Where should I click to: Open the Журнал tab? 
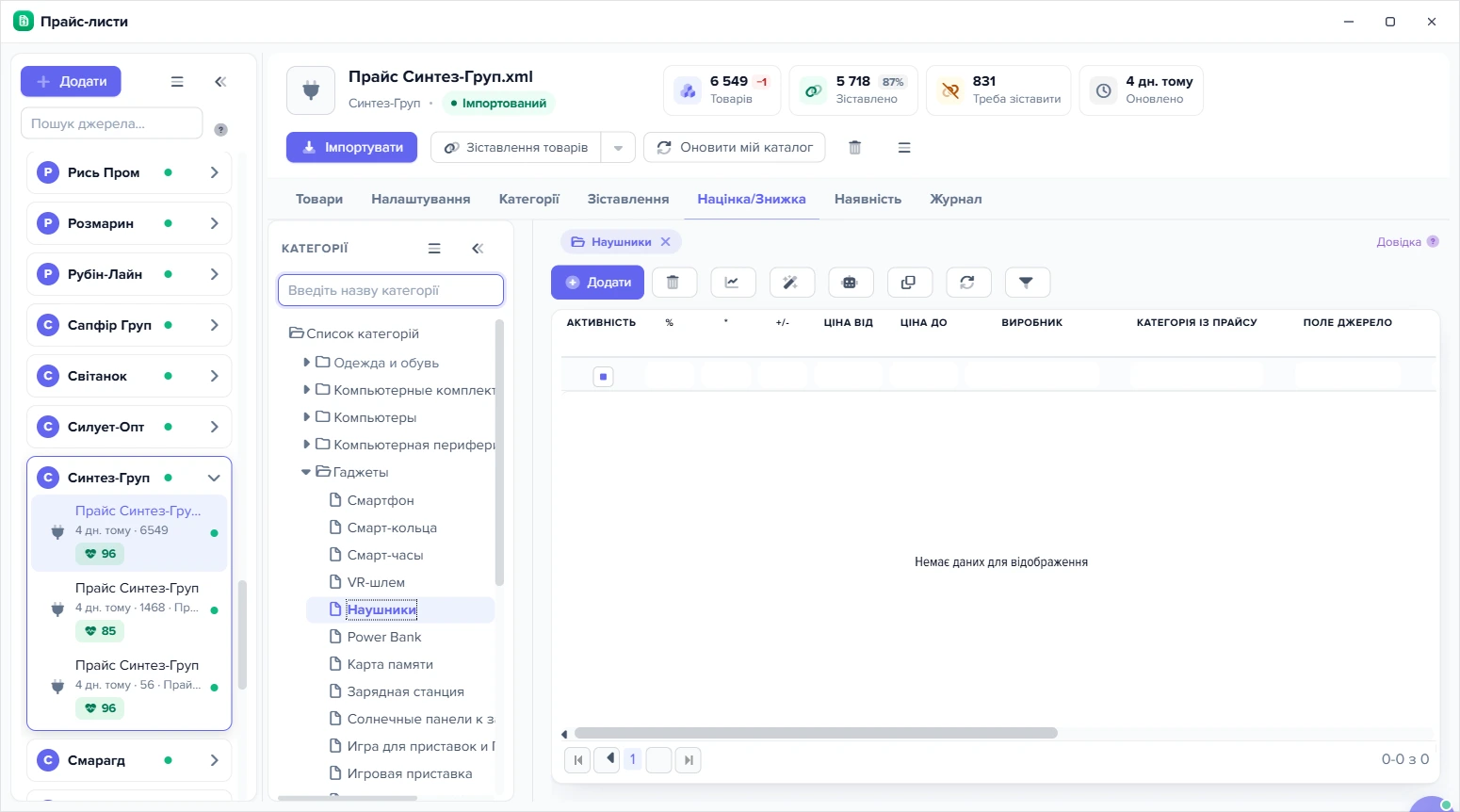pos(956,199)
